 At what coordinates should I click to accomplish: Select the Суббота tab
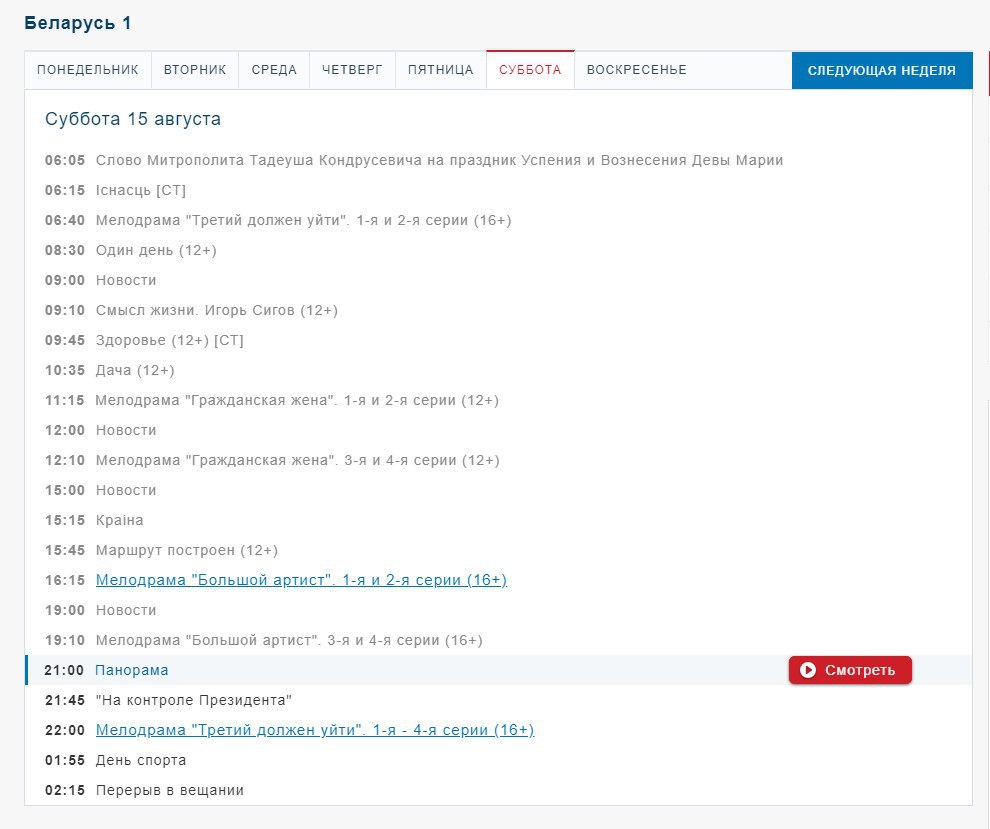tap(530, 70)
